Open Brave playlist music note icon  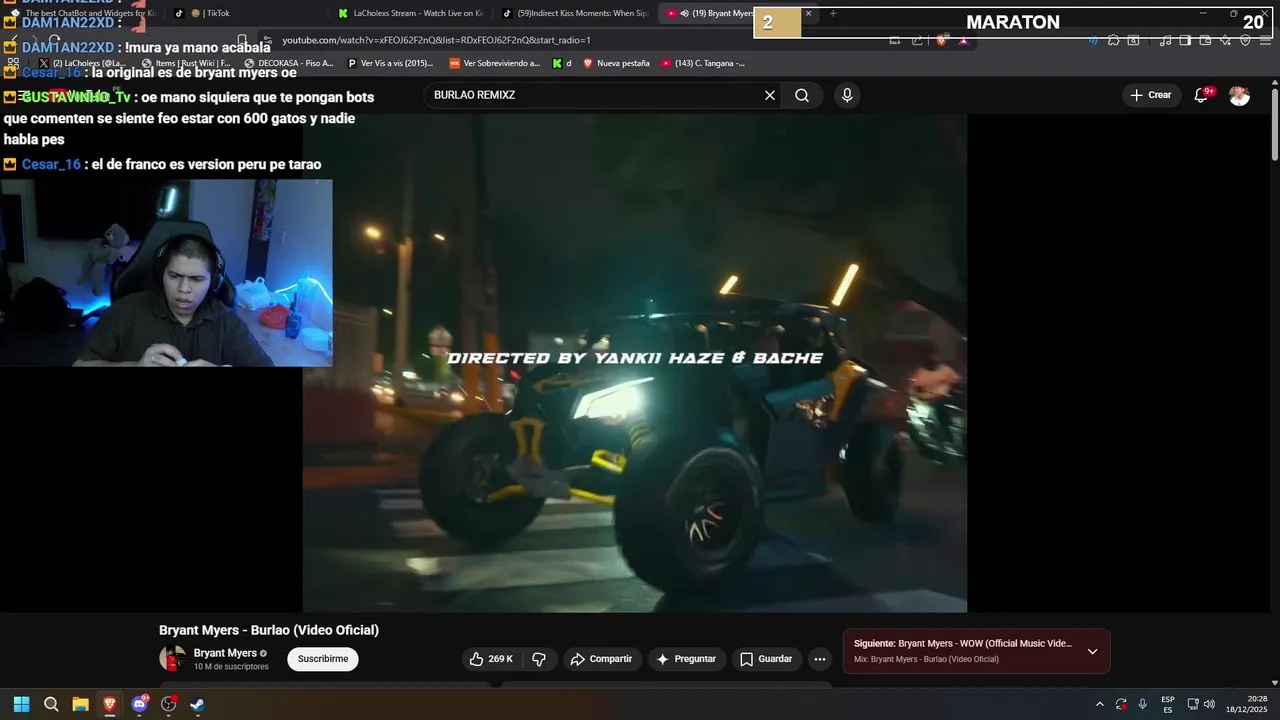pos(1165,41)
